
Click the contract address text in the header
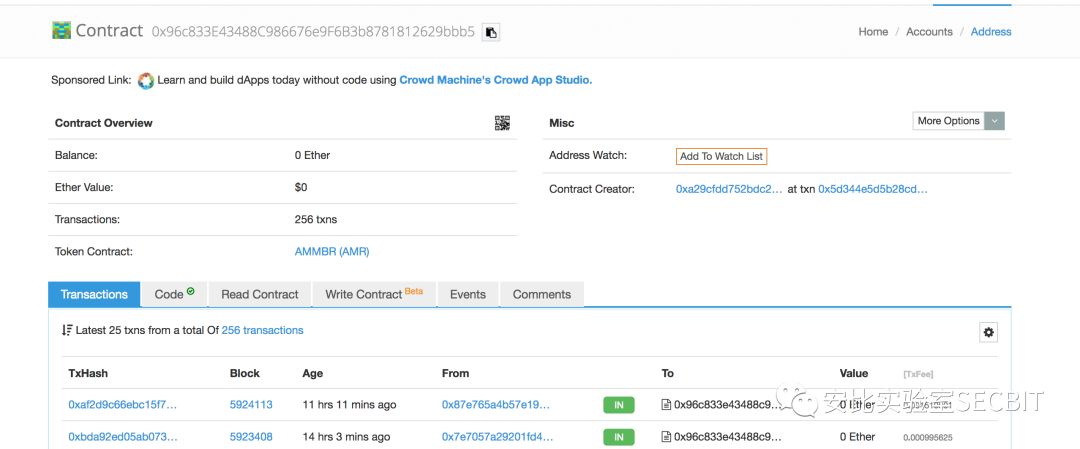click(x=313, y=32)
